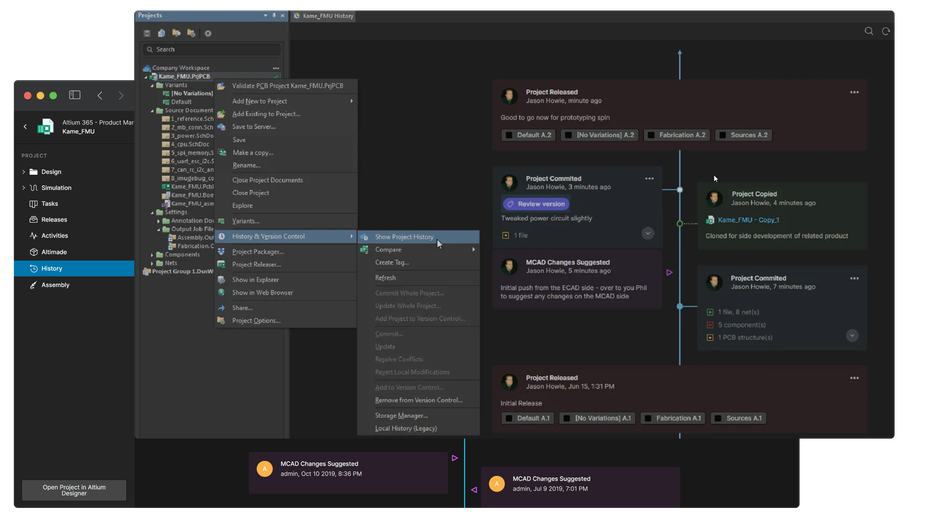Click yellow minimize button of Altium 365 window
The image size is (950, 518).
(x=40, y=96)
